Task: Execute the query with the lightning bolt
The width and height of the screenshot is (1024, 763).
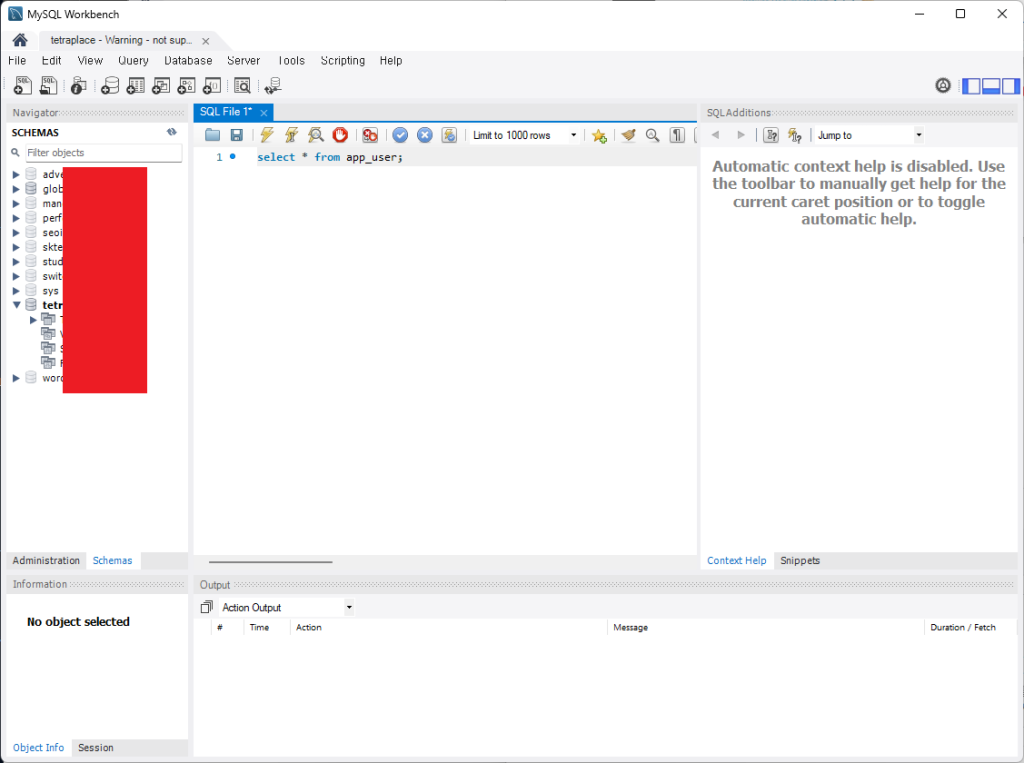Action: 266,135
